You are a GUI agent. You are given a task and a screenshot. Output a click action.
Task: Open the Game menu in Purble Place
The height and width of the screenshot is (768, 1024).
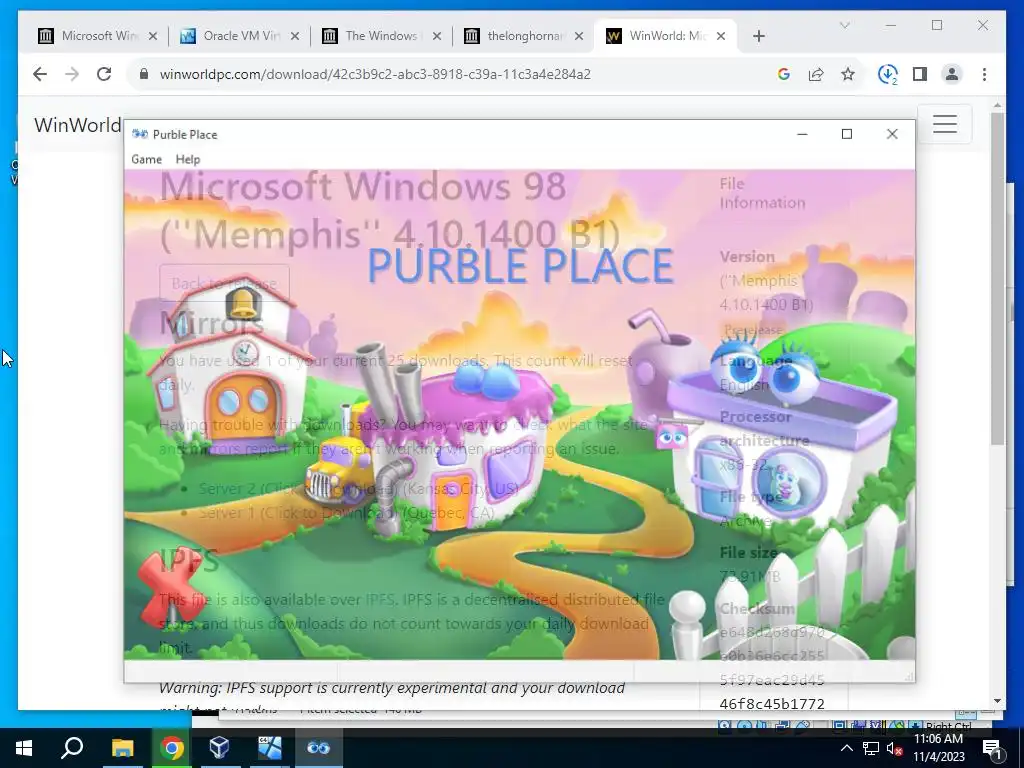tap(146, 159)
